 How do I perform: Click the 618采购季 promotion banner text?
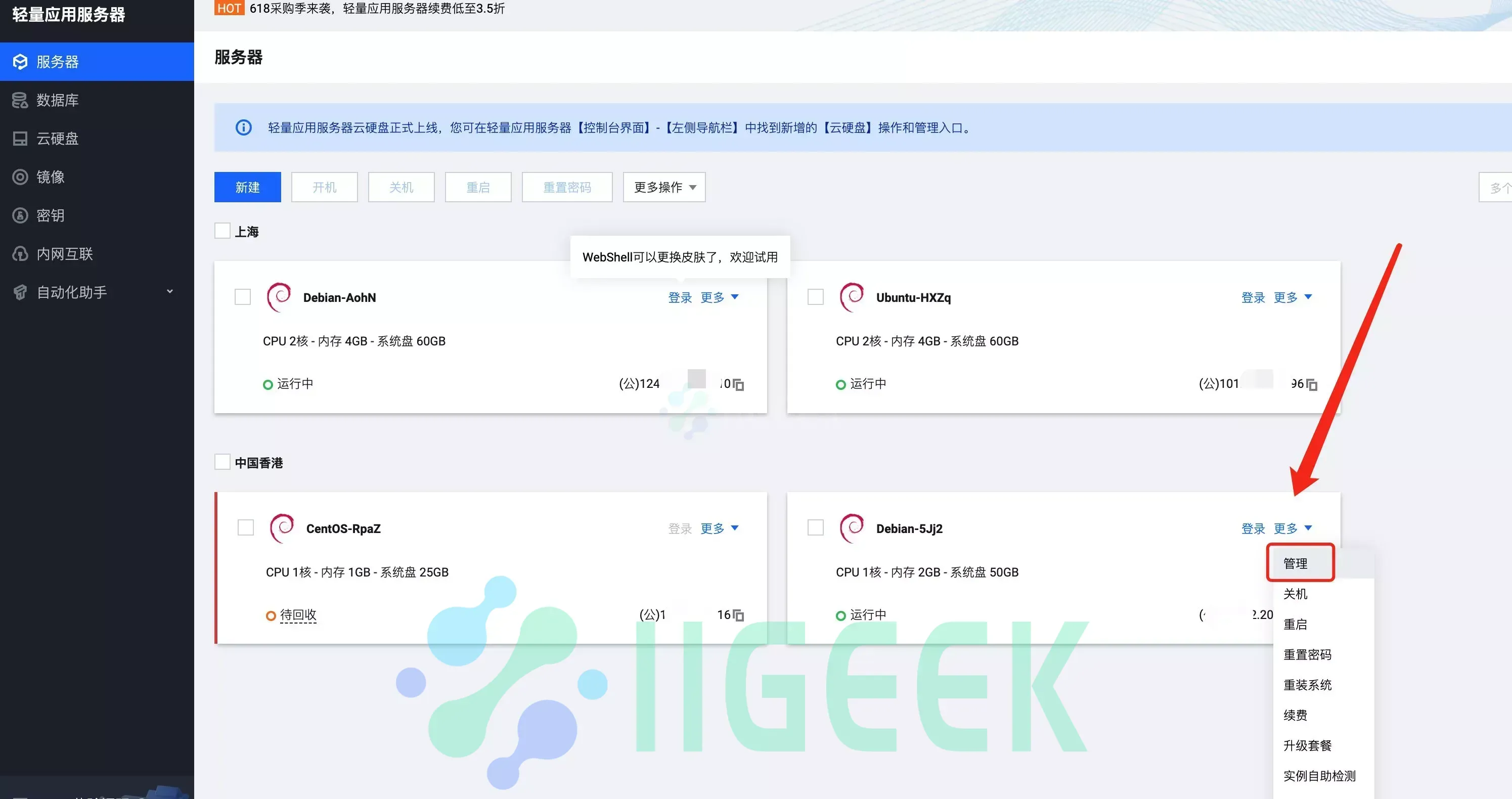377,8
